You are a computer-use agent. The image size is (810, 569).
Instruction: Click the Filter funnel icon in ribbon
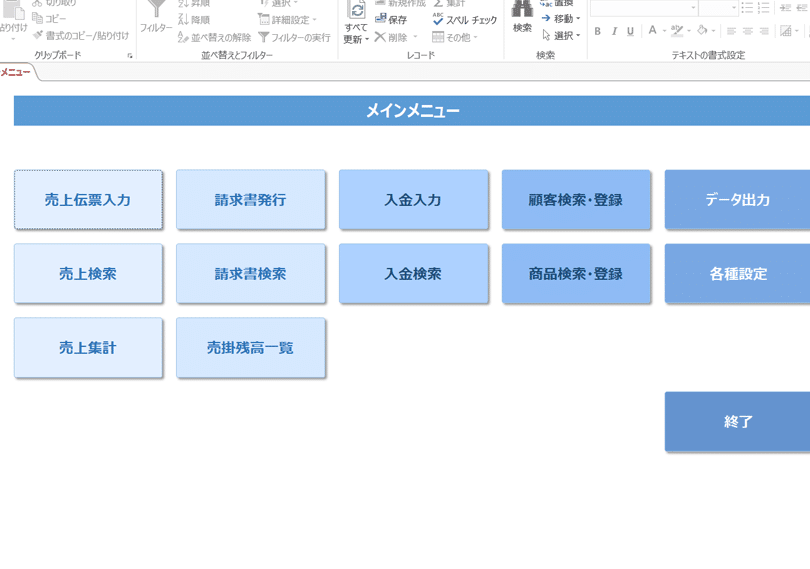pos(155,12)
